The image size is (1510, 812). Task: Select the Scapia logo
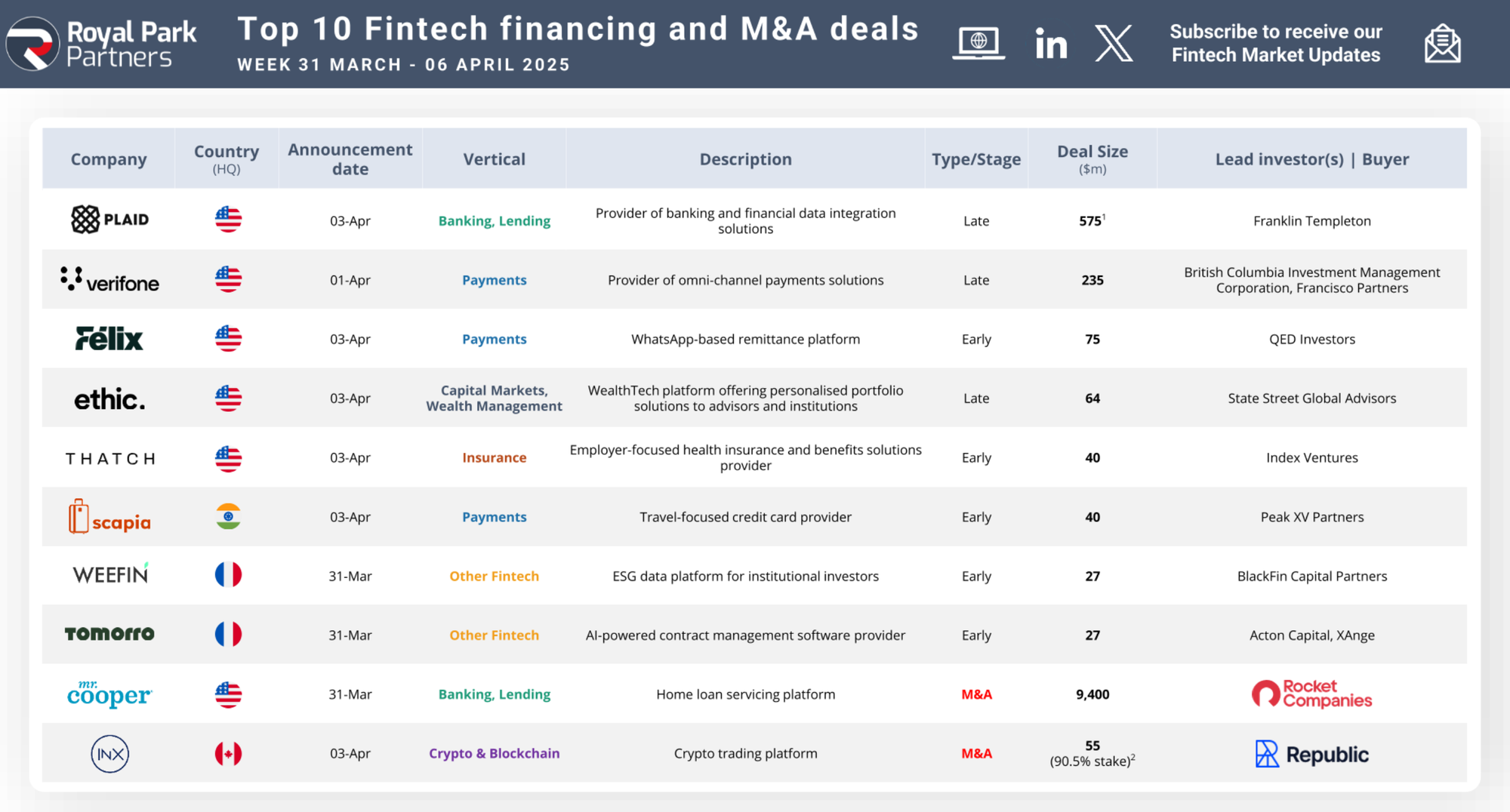point(109,518)
